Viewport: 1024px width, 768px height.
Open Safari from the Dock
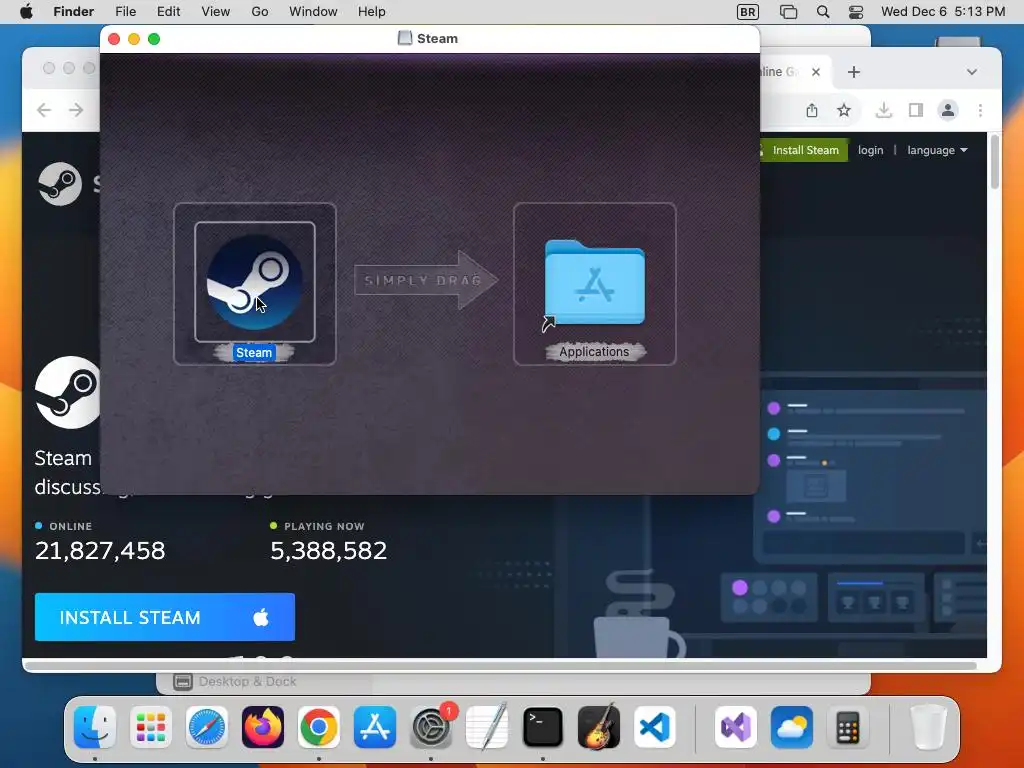[207, 727]
